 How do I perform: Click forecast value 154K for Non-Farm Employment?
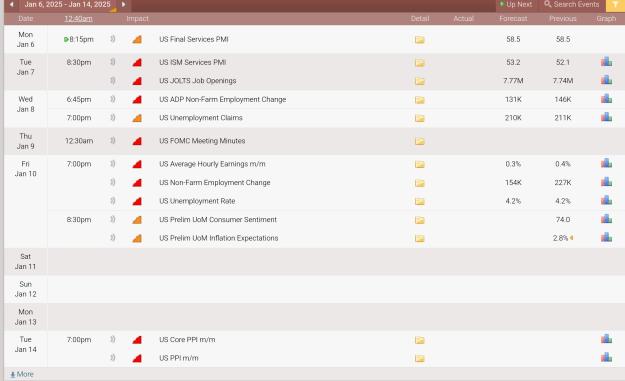(513, 183)
